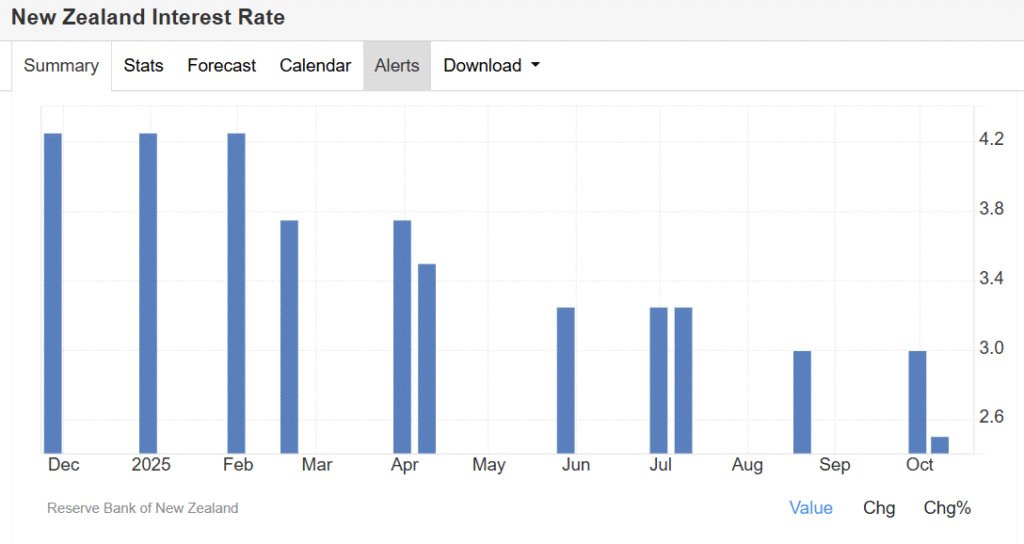Click the New Zealand Interest Rate title

click(x=148, y=17)
